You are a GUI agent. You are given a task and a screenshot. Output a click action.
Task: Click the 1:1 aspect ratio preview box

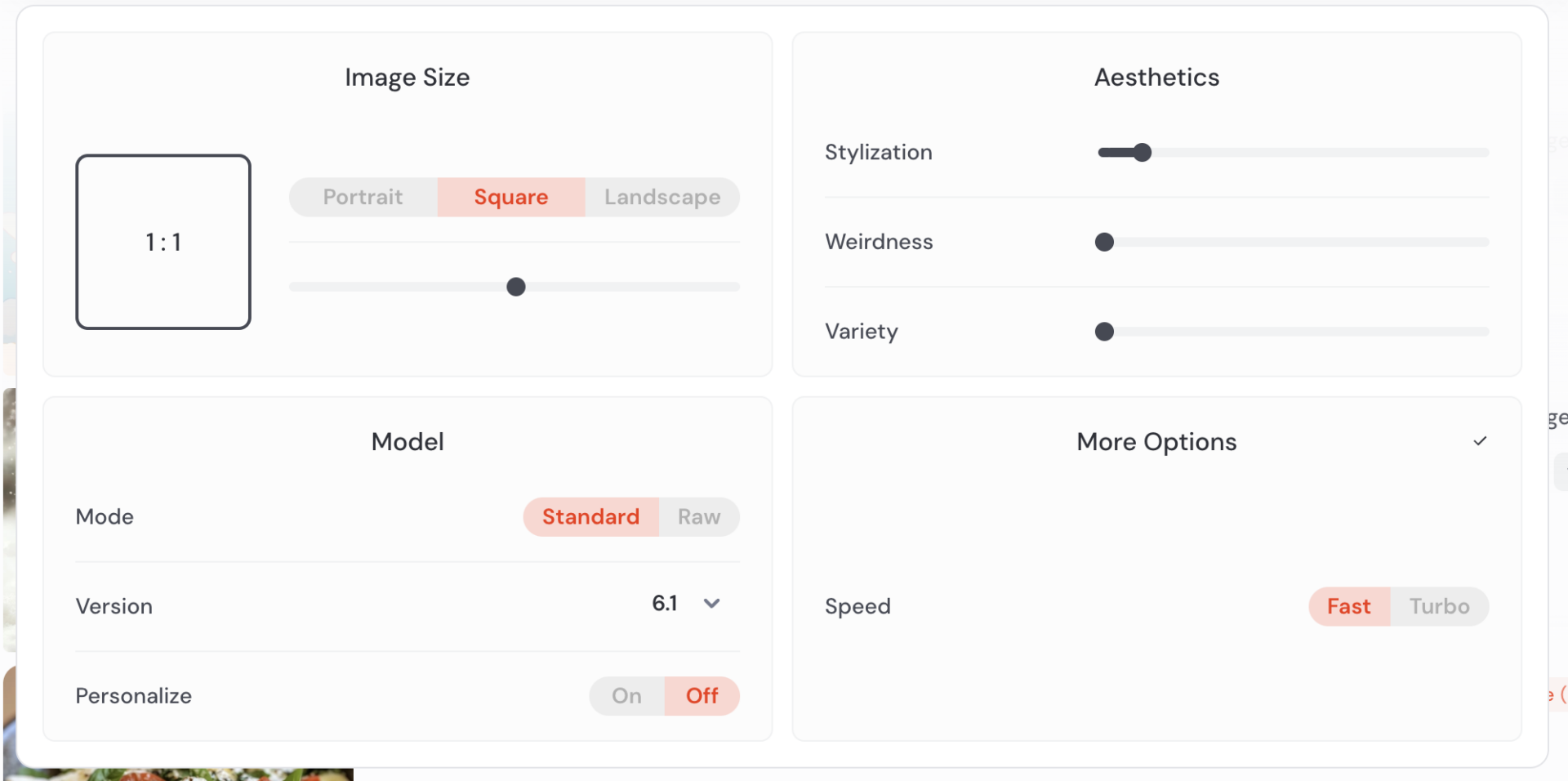pyautogui.click(x=163, y=242)
